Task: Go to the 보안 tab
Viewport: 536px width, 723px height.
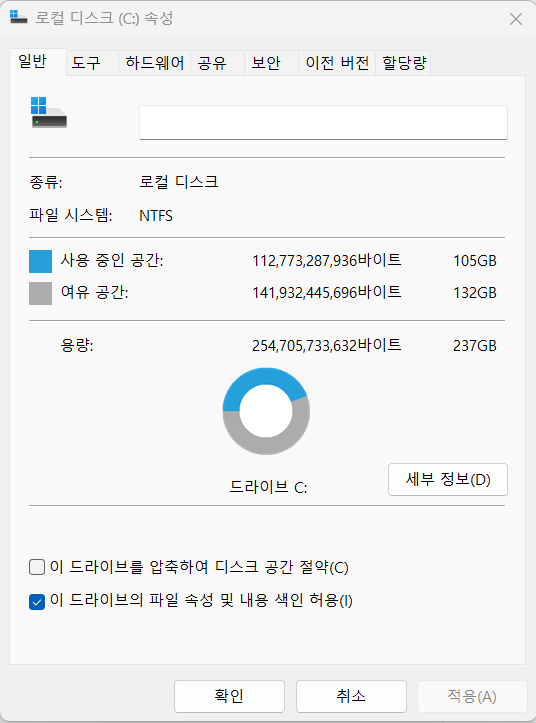Action: point(271,63)
